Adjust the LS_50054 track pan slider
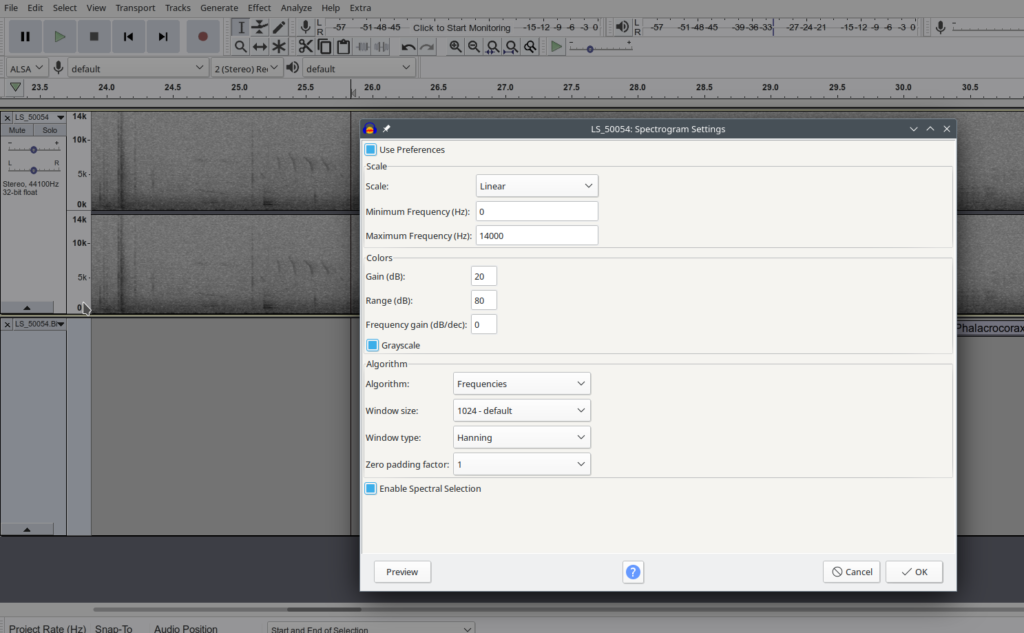Image resolution: width=1024 pixels, height=633 pixels. (x=33, y=170)
